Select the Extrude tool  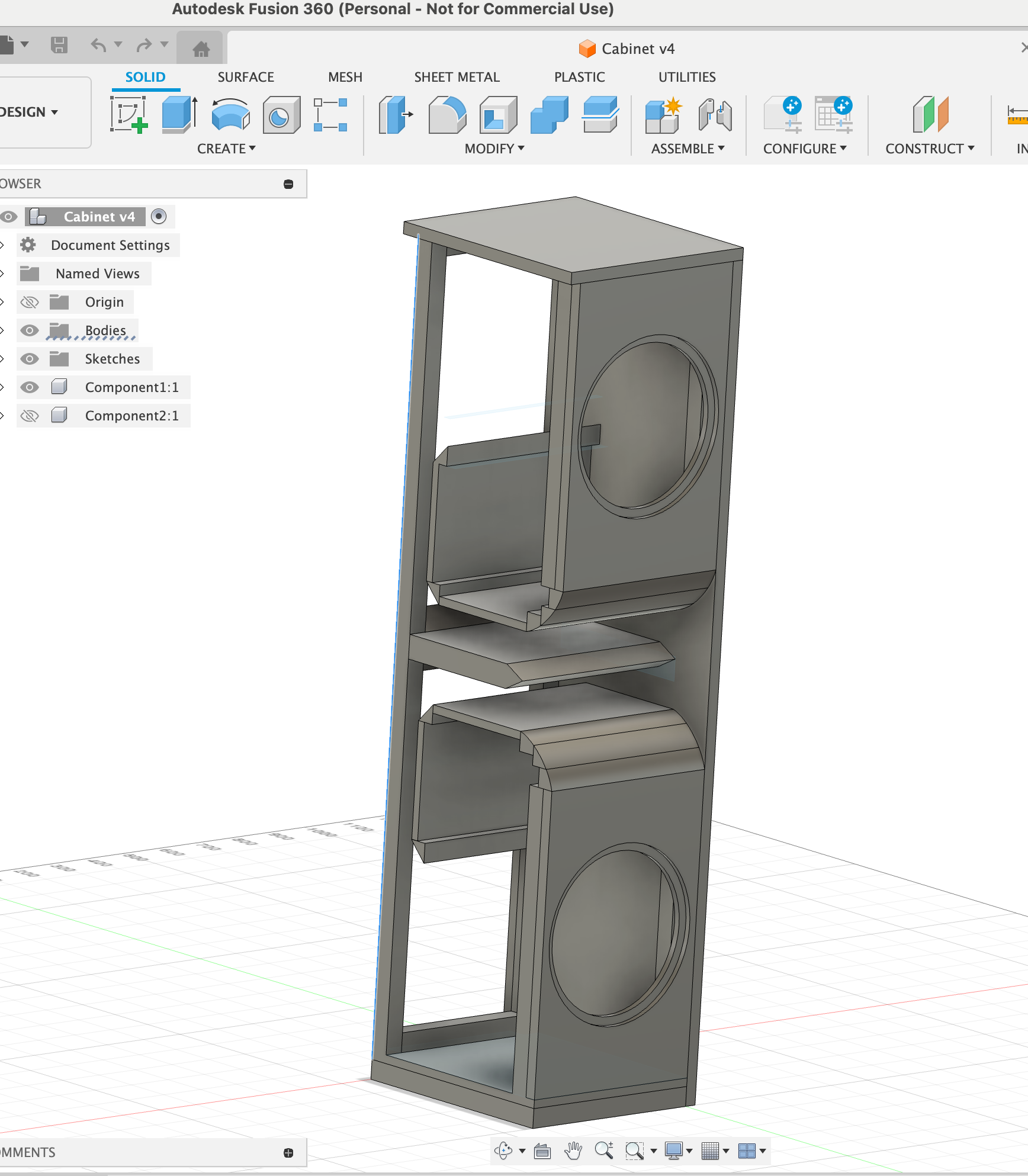(x=179, y=114)
